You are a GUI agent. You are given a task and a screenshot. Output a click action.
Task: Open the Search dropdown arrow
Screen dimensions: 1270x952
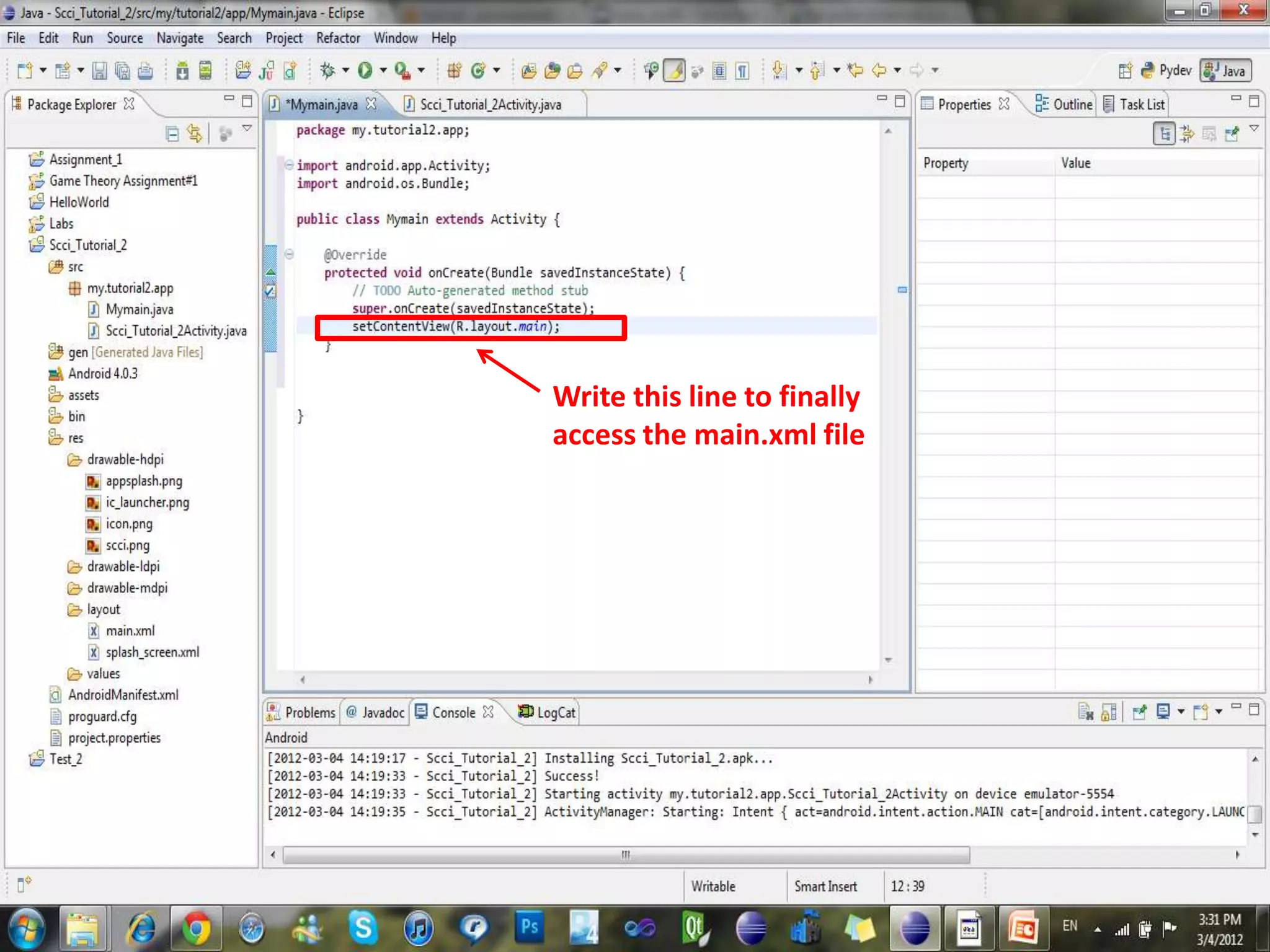coord(618,71)
